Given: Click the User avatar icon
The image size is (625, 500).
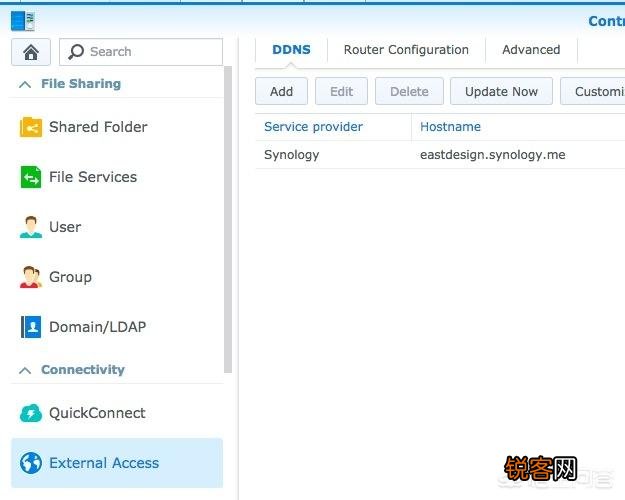Looking at the screenshot, I should point(31,227).
